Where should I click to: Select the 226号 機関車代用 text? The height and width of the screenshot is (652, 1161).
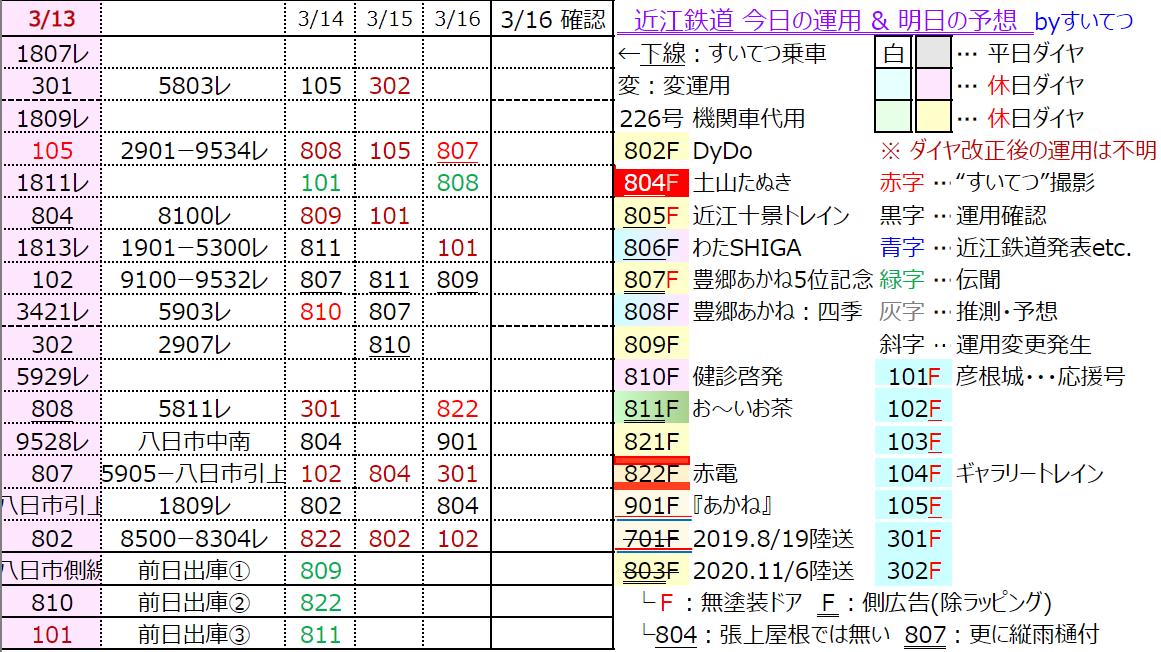tap(712, 118)
